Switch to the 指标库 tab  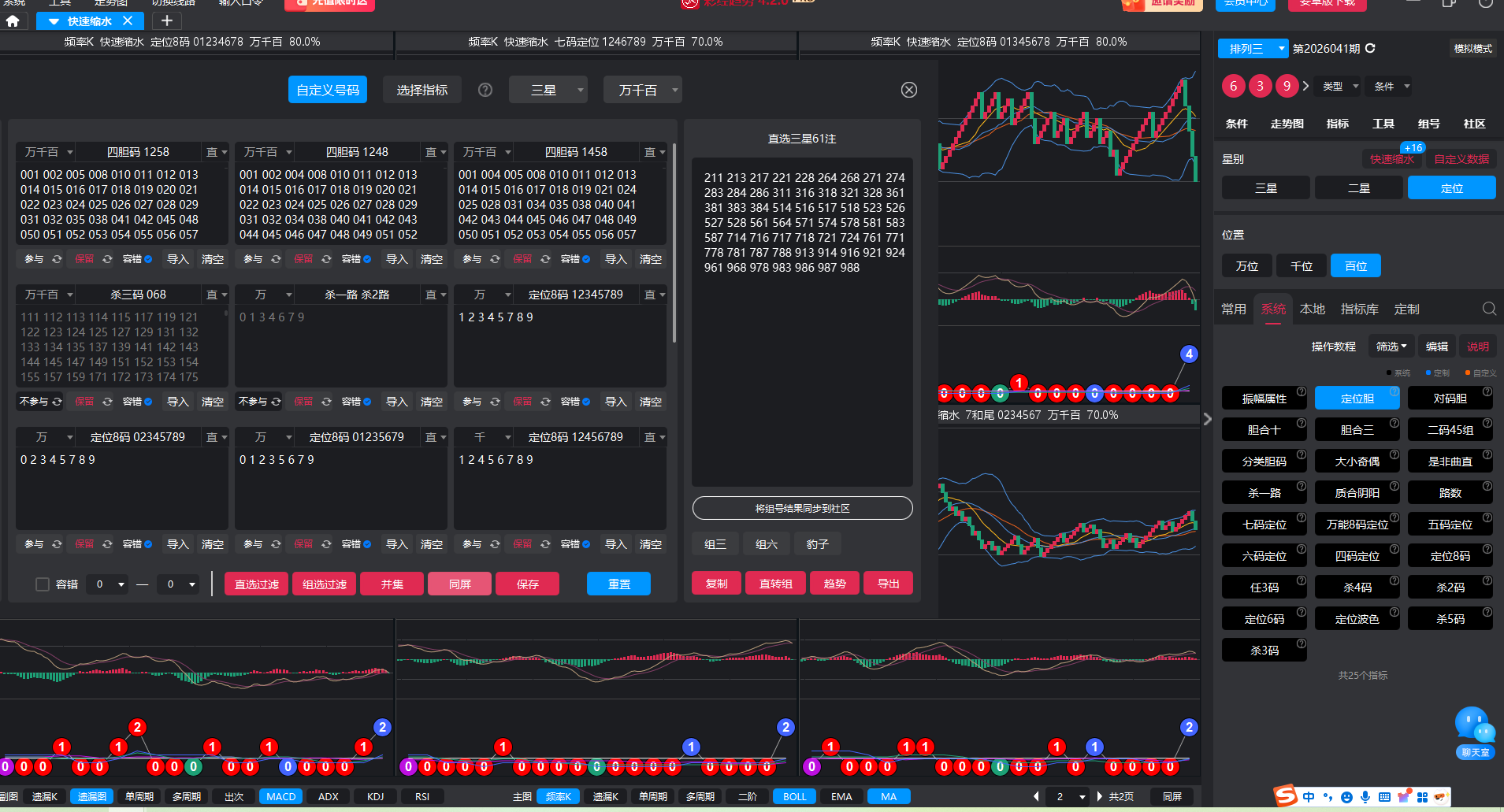[1359, 309]
